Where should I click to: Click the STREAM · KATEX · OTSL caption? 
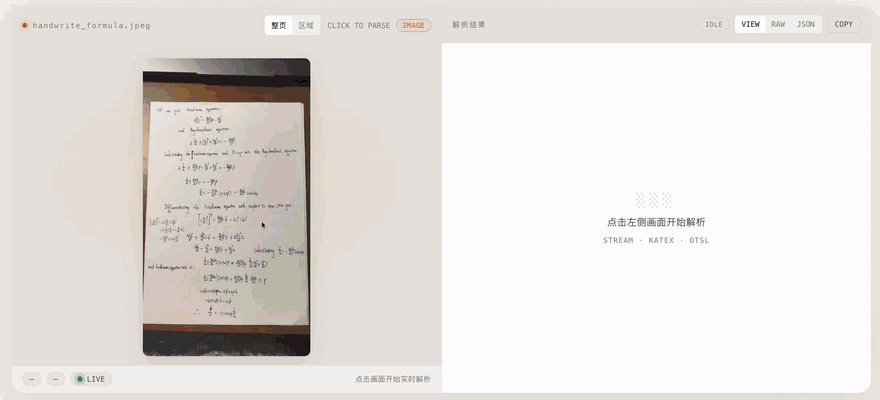656,240
